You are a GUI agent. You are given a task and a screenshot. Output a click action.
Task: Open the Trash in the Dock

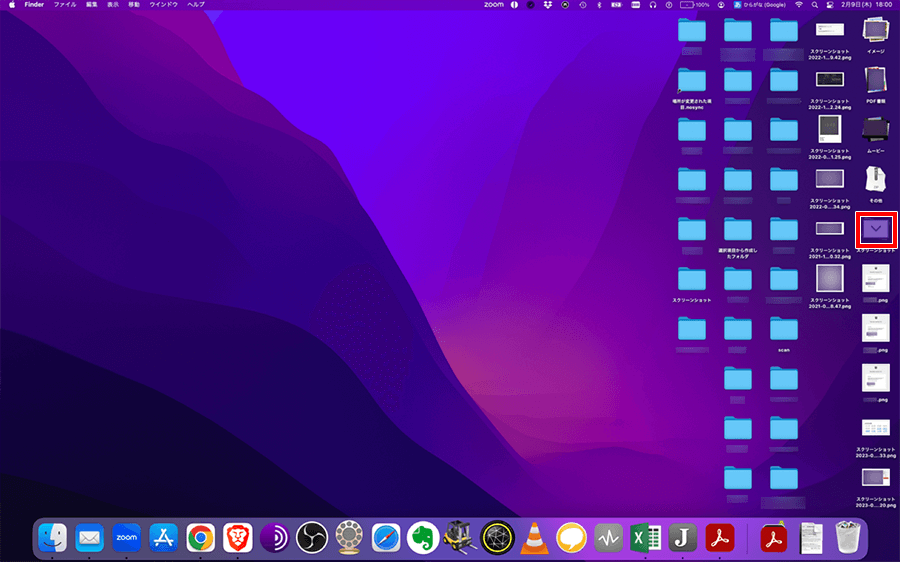click(848, 538)
